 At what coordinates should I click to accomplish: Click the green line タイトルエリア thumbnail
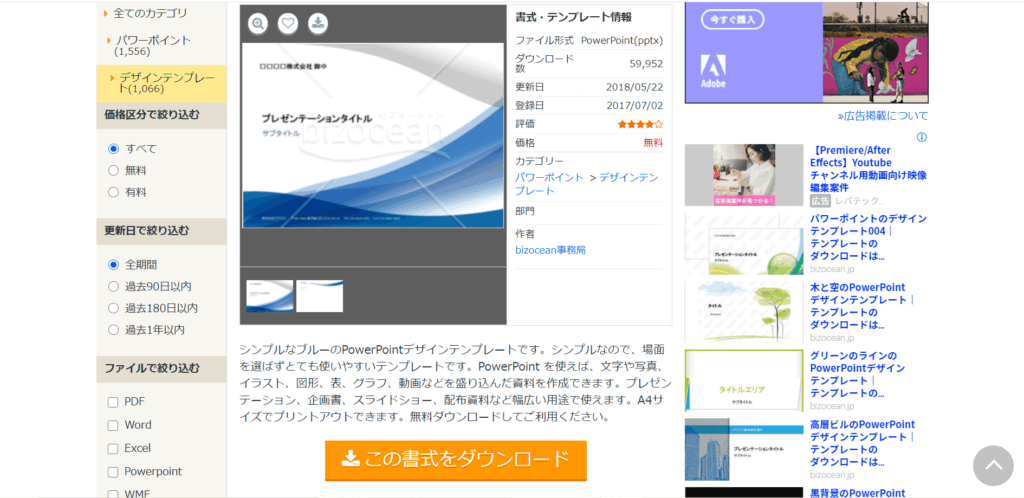pos(744,381)
